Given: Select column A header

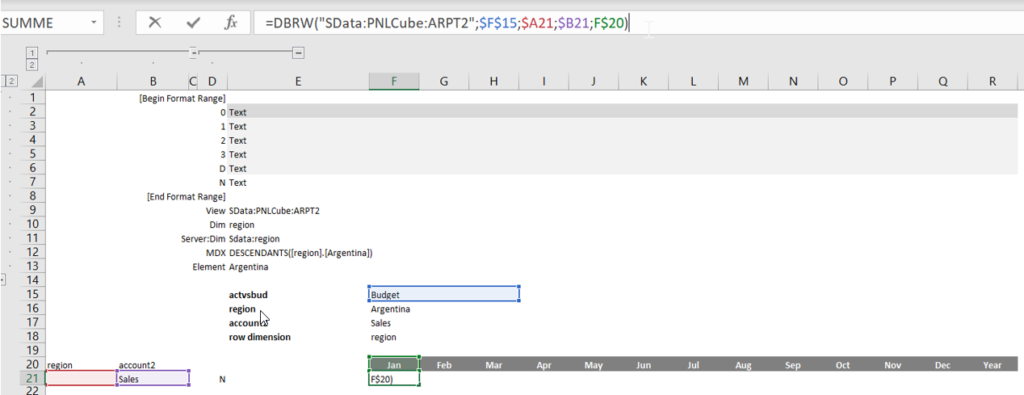Looking at the screenshot, I should coord(81,82).
